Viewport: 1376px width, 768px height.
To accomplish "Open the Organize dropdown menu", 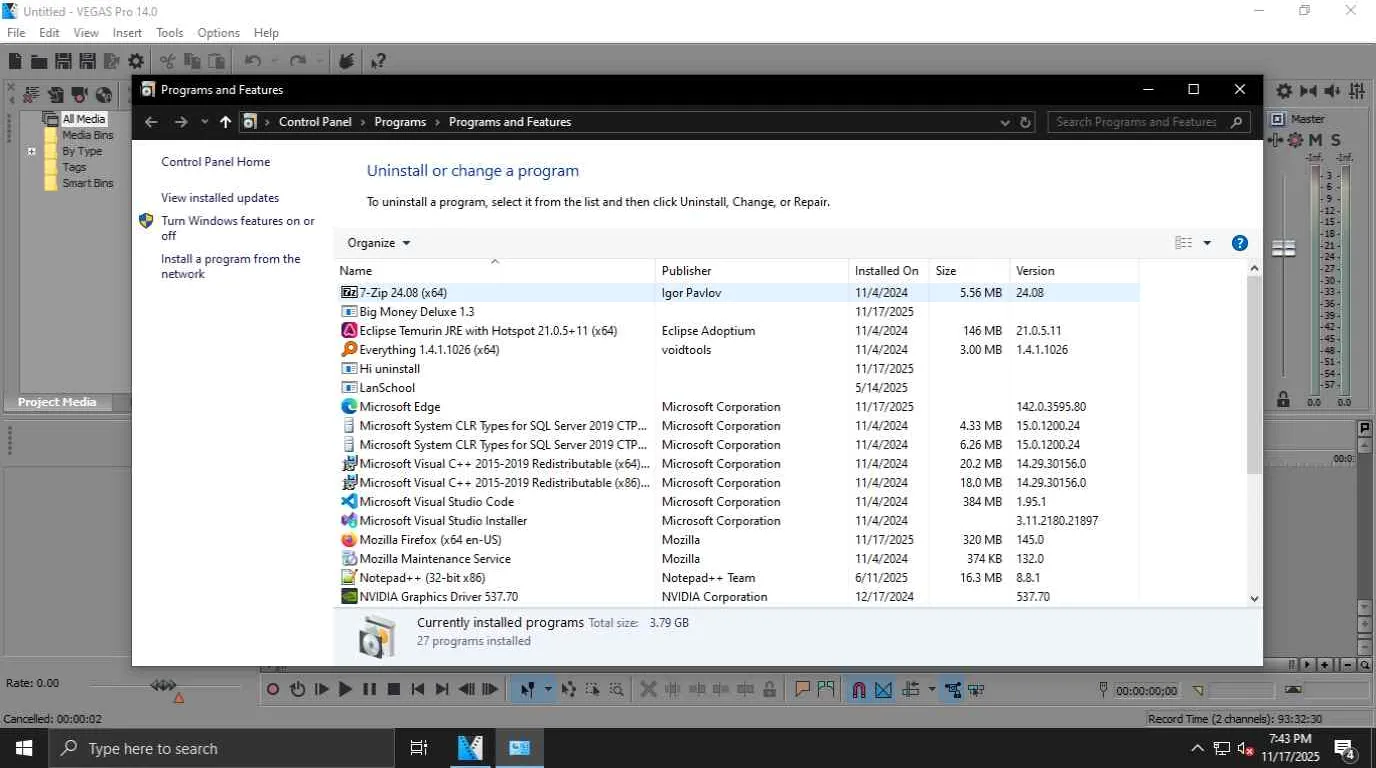I will click(x=379, y=243).
